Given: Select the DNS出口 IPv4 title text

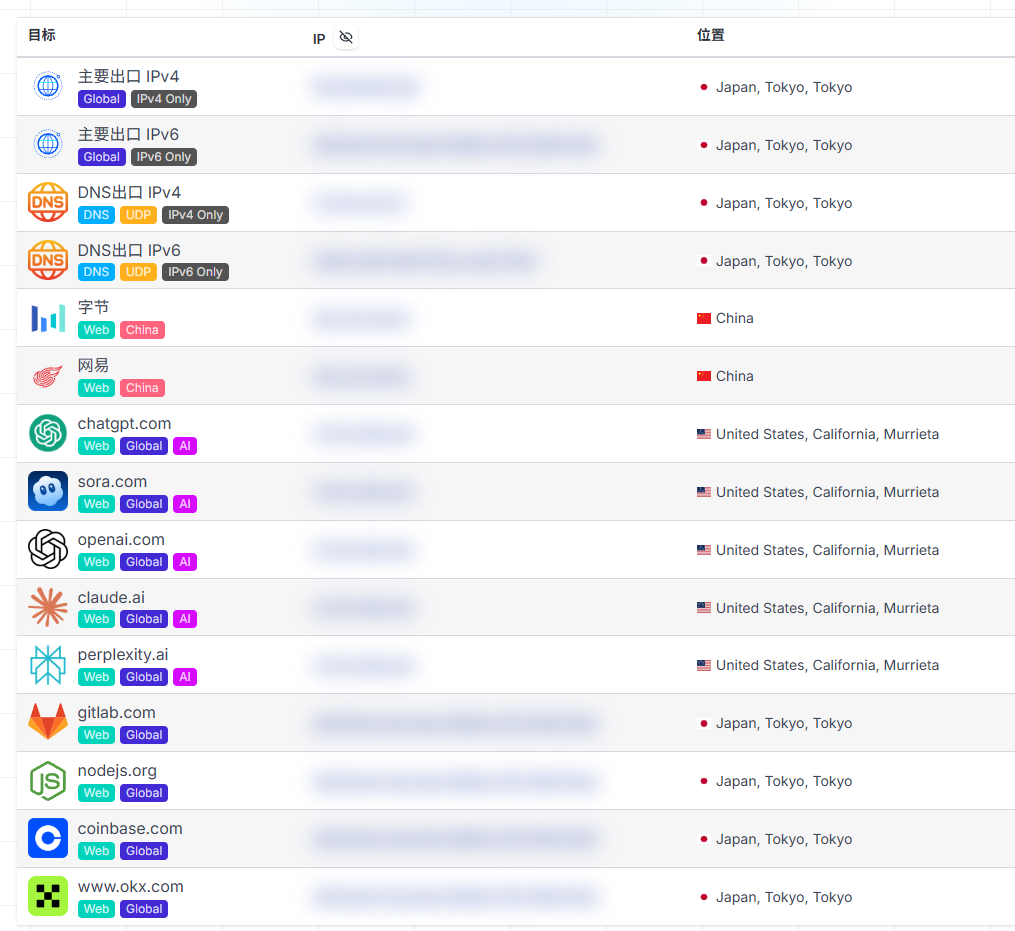Looking at the screenshot, I should [x=129, y=192].
